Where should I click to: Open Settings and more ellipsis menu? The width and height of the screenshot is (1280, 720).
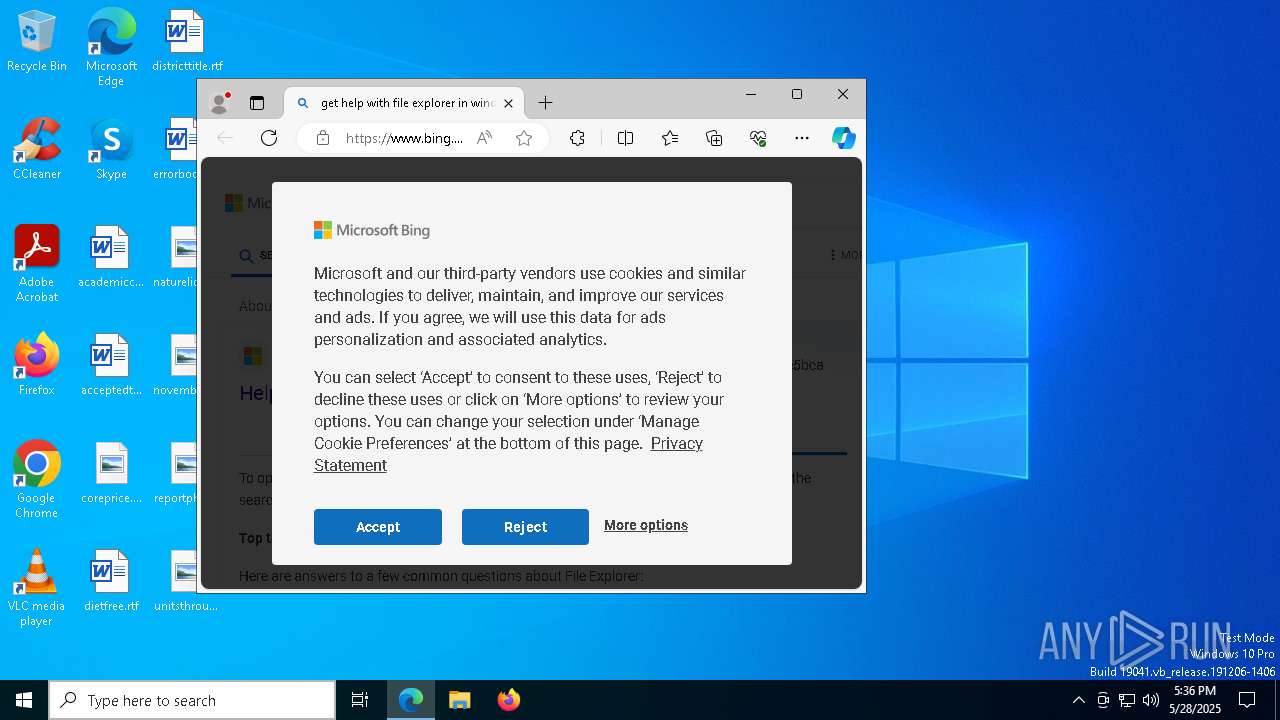(802, 138)
